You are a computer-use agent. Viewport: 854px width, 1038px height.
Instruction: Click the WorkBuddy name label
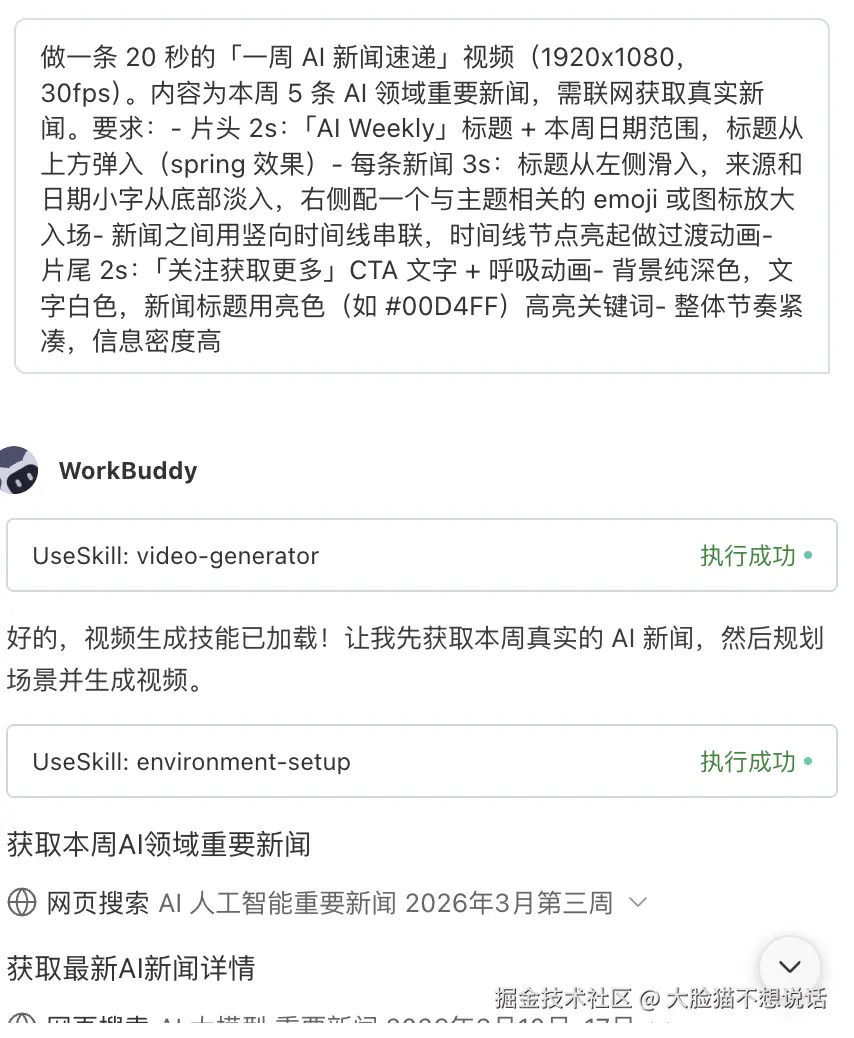pos(129,470)
